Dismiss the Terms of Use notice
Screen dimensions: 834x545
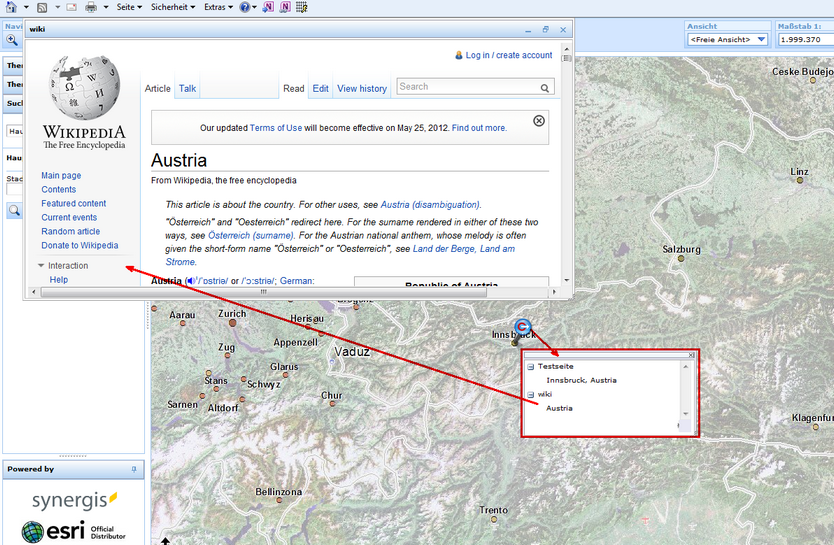(x=539, y=121)
